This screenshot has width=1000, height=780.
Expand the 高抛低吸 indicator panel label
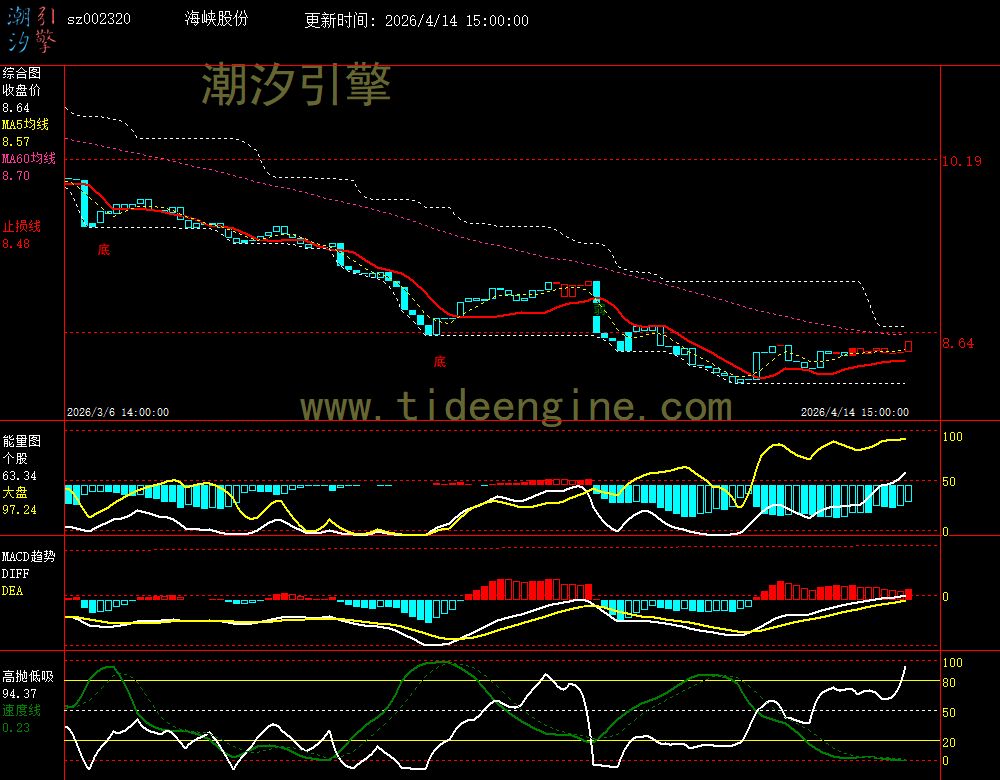coord(28,676)
